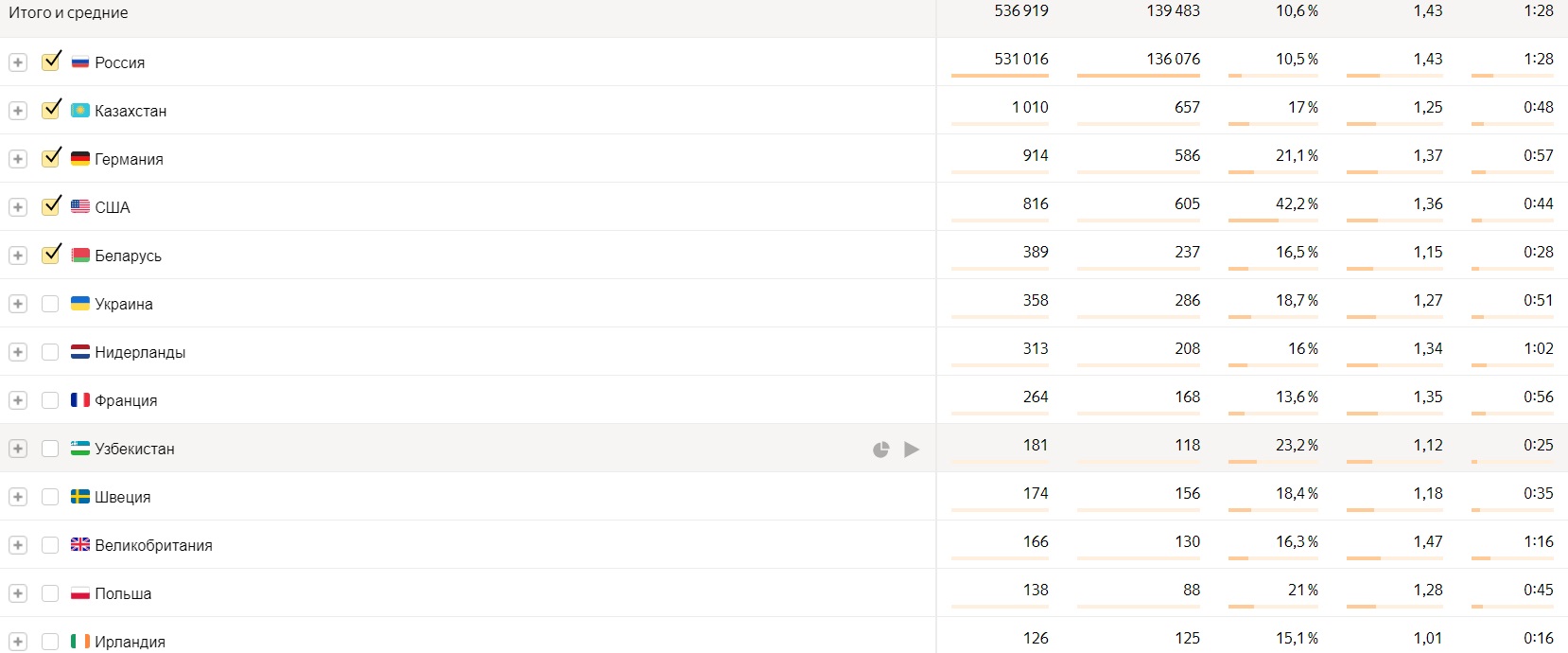This screenshot has height=653, width=1568.
Task: Click the Узбекистан country name
Action: coord(134,449)
